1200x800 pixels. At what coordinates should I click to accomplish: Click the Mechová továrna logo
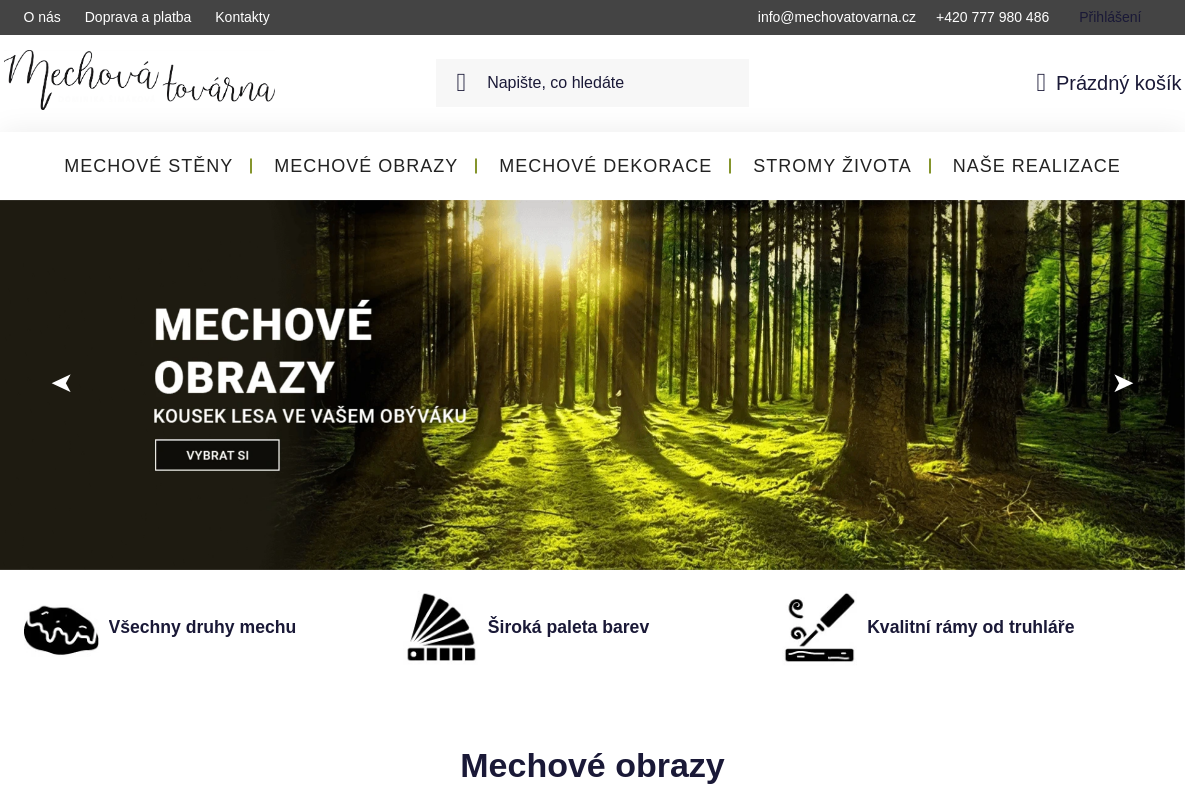coord(138,80)
